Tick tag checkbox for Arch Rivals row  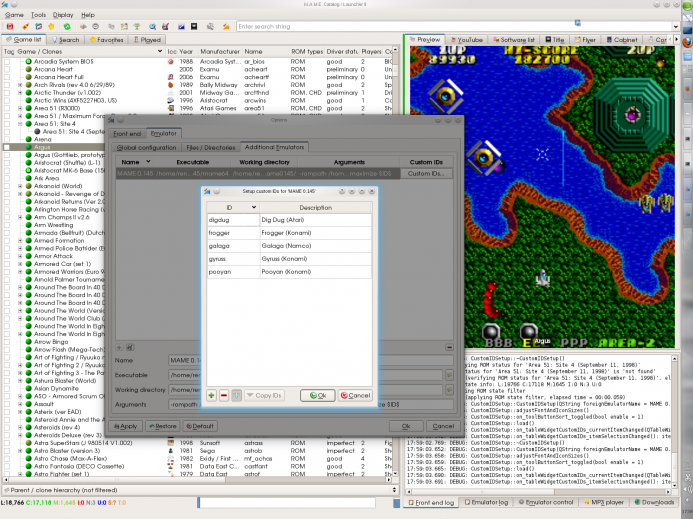click(7, 85)
